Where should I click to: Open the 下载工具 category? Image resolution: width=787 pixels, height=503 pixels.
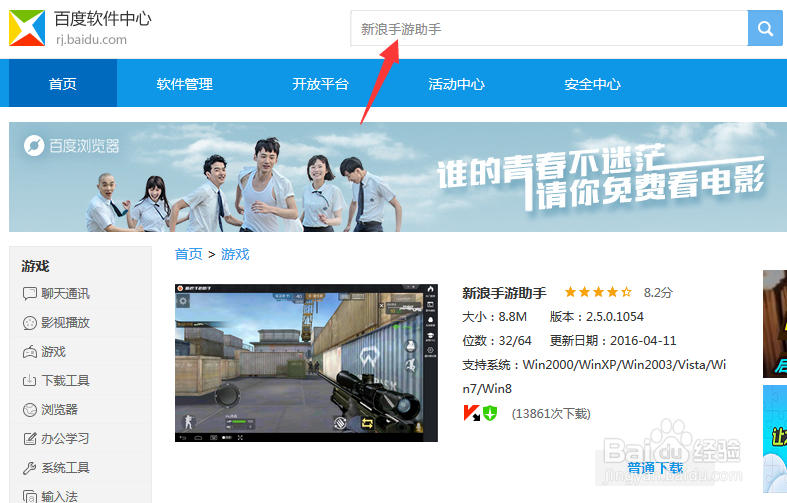click(65, 381)
